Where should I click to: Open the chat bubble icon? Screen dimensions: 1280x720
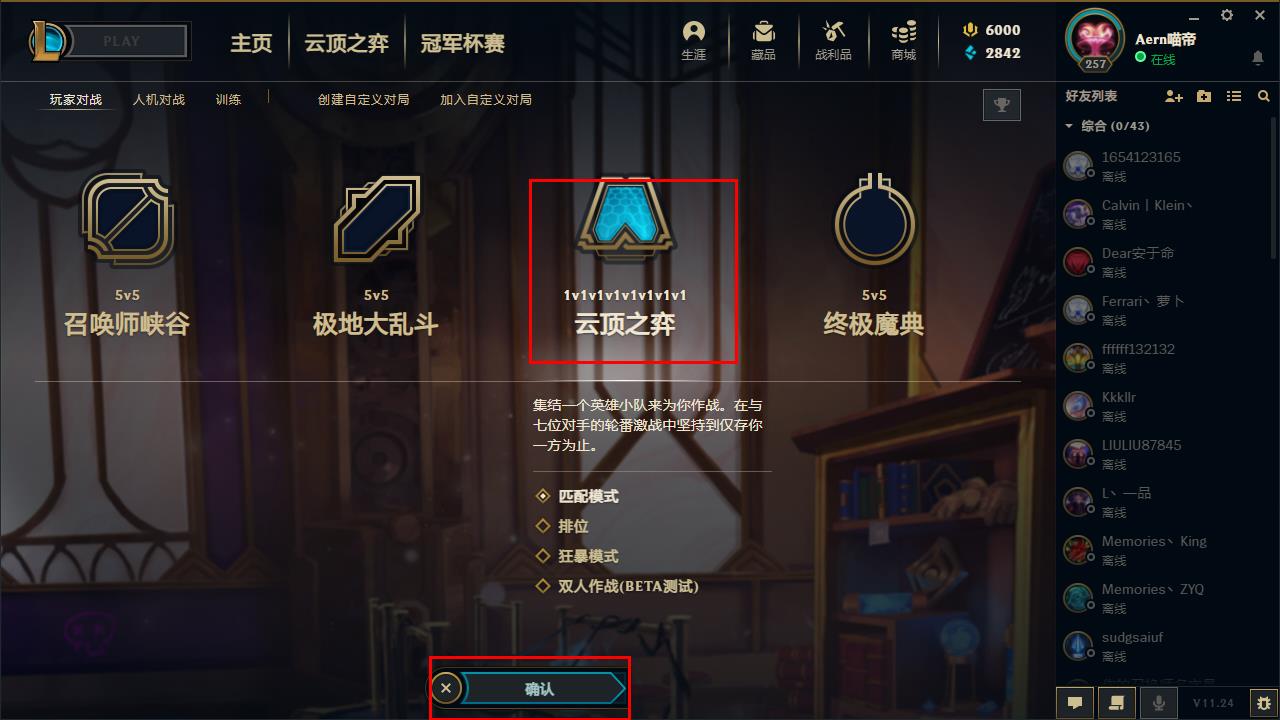(1075, 703)
